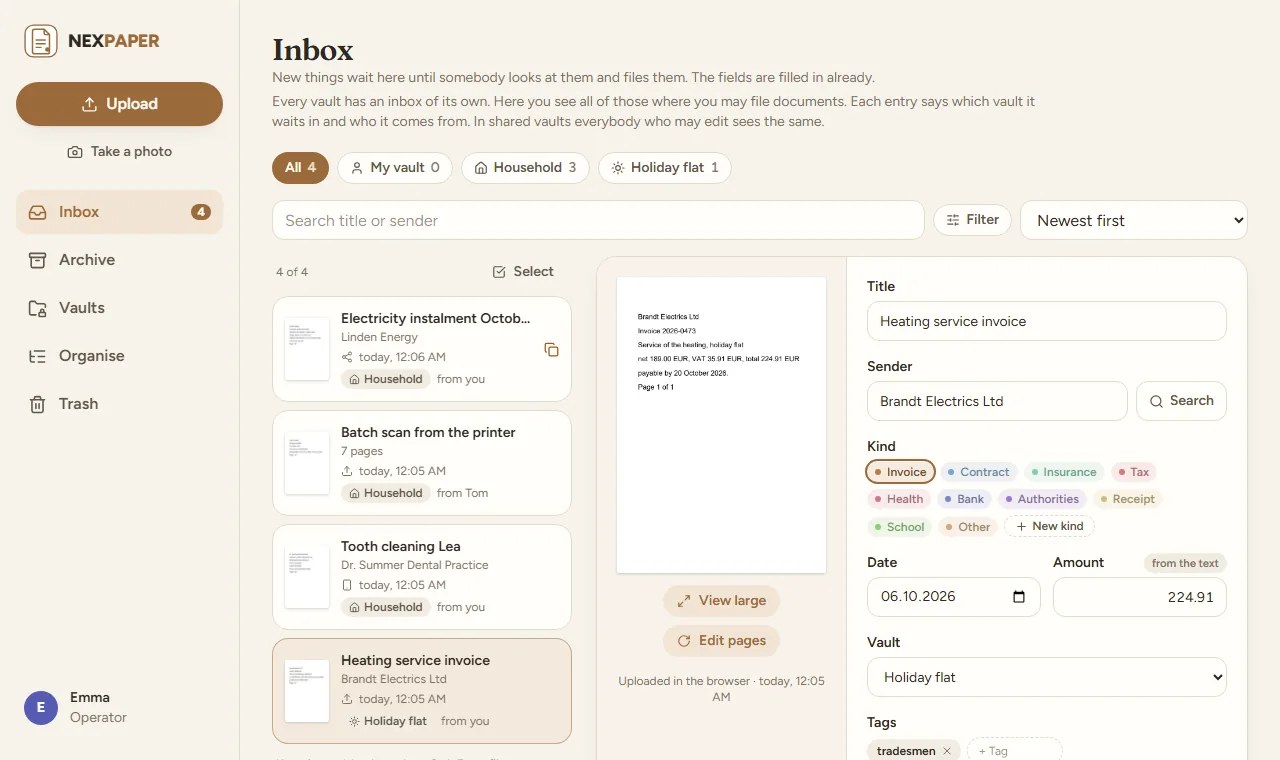Select the Tooth cleaning Lea entry

click(x=422, y=577)
